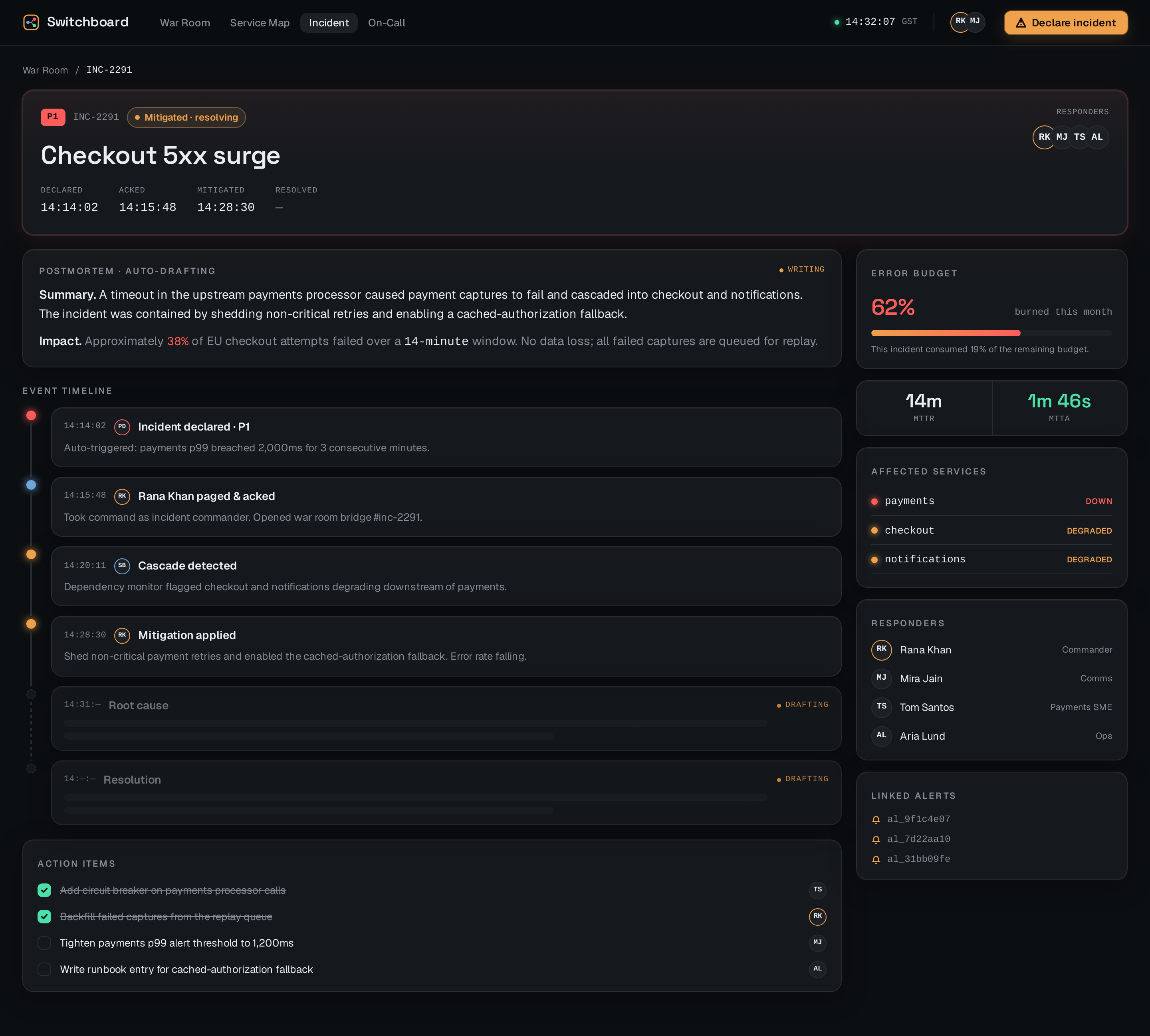Click the MJ avatar in the top navigation bar
The image size is (1150, 1036).
tap(976, 22)
